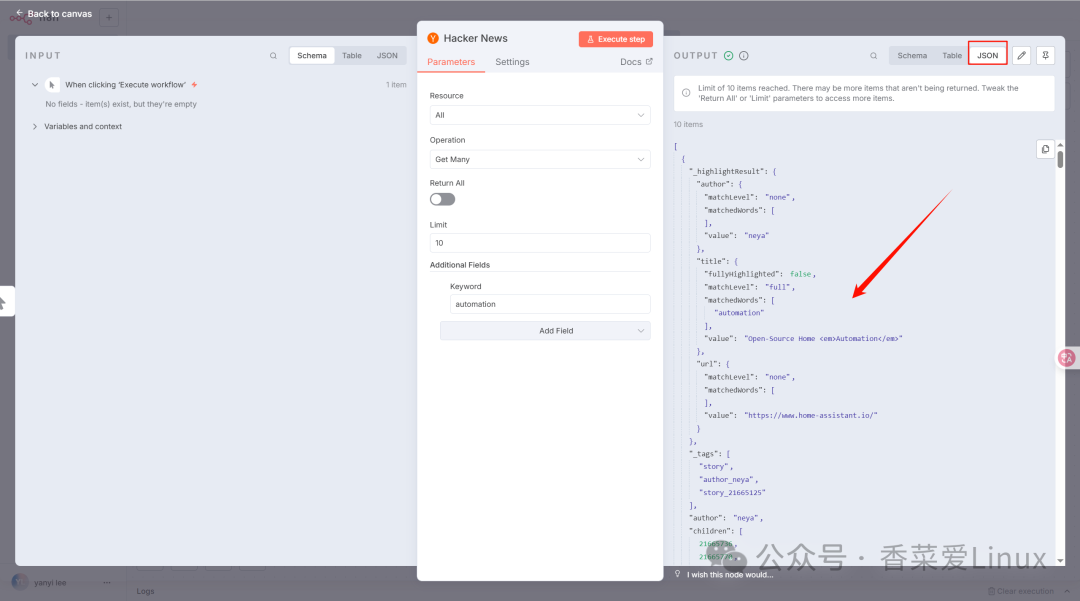Open the Resource dropdown
Screen dimensions: 1080x601
(540, 115)
